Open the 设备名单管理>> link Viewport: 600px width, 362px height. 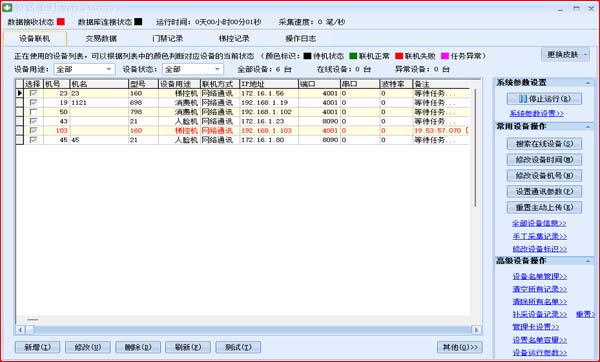click(x=540, y=276)
